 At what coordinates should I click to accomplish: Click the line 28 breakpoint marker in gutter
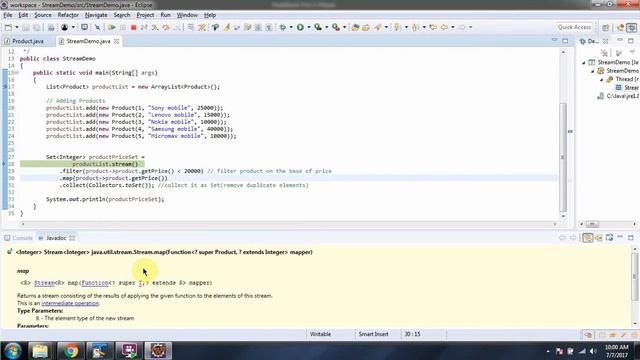click(x=4, y=164)
